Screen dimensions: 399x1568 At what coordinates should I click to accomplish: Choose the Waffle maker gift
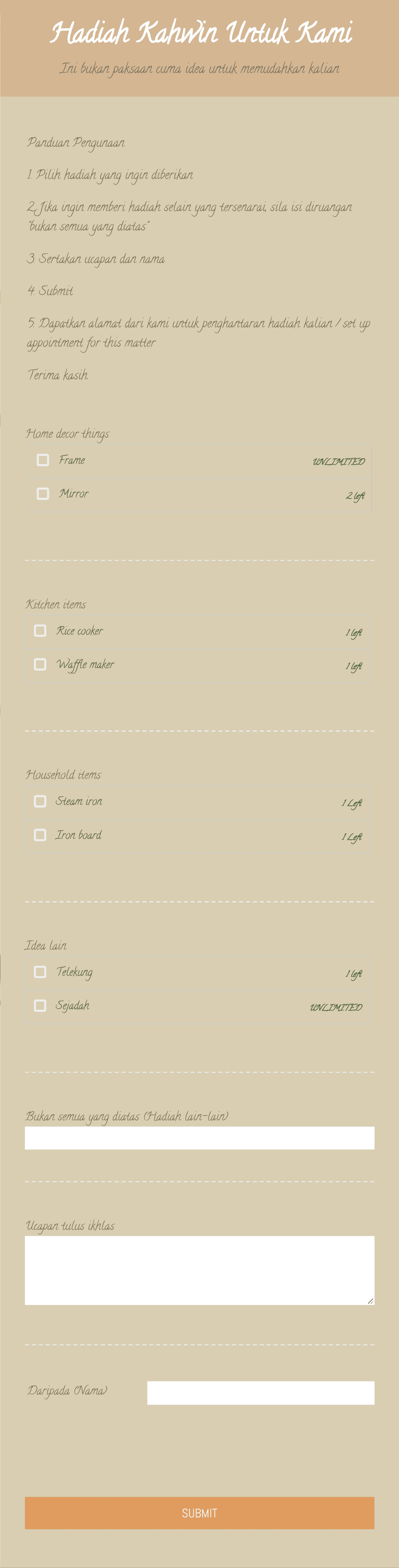[x=40, y=665]
